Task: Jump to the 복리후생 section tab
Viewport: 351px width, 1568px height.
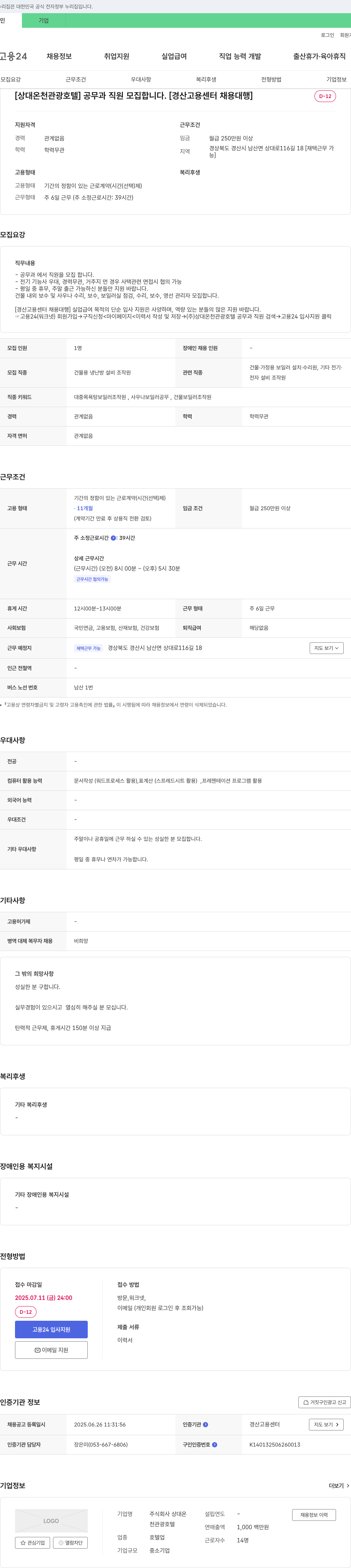Action: click(x=206, y=80)
